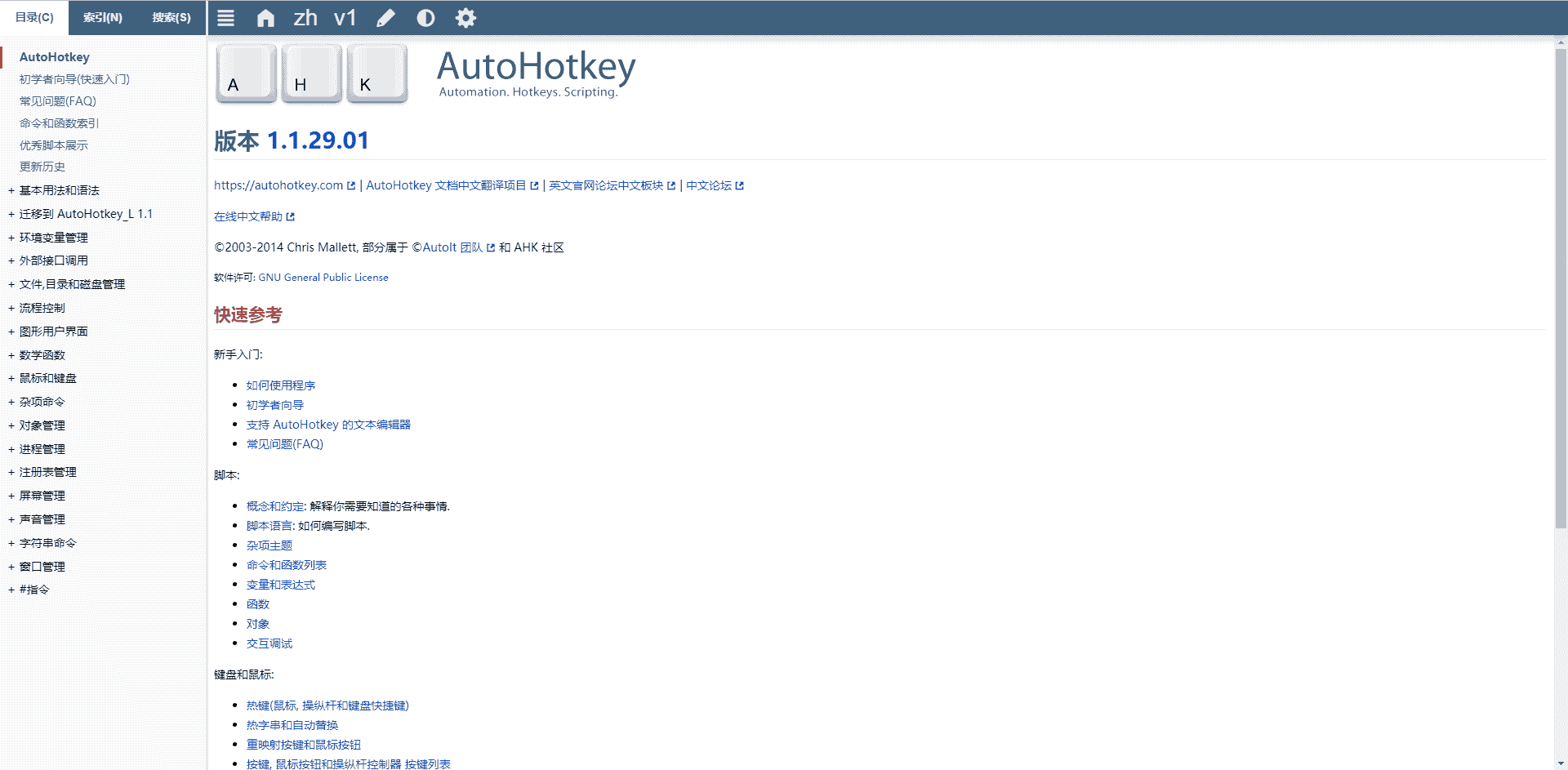Switch to the 索引(N) tab

coord(103,18)
